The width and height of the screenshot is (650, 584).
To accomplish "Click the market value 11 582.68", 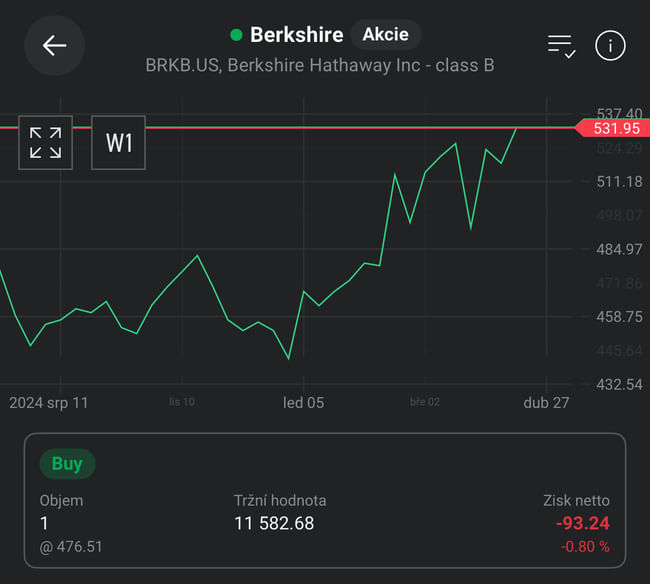I will point(275,523).
